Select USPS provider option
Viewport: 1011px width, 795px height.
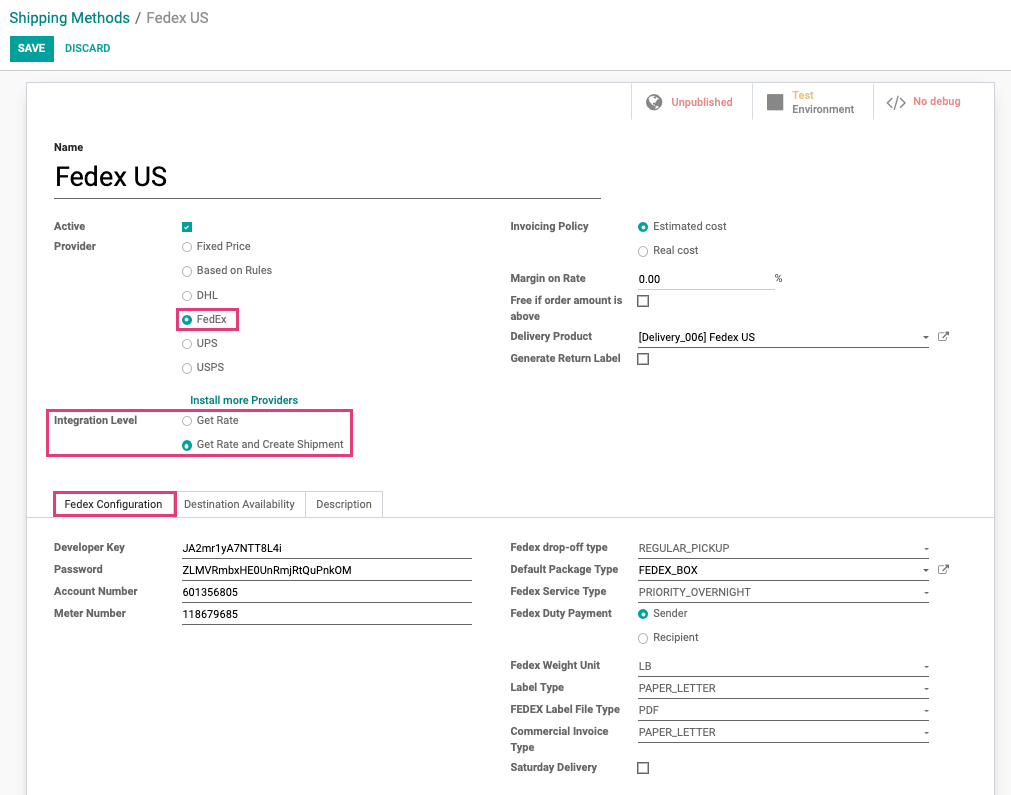[x=187, y=368]
